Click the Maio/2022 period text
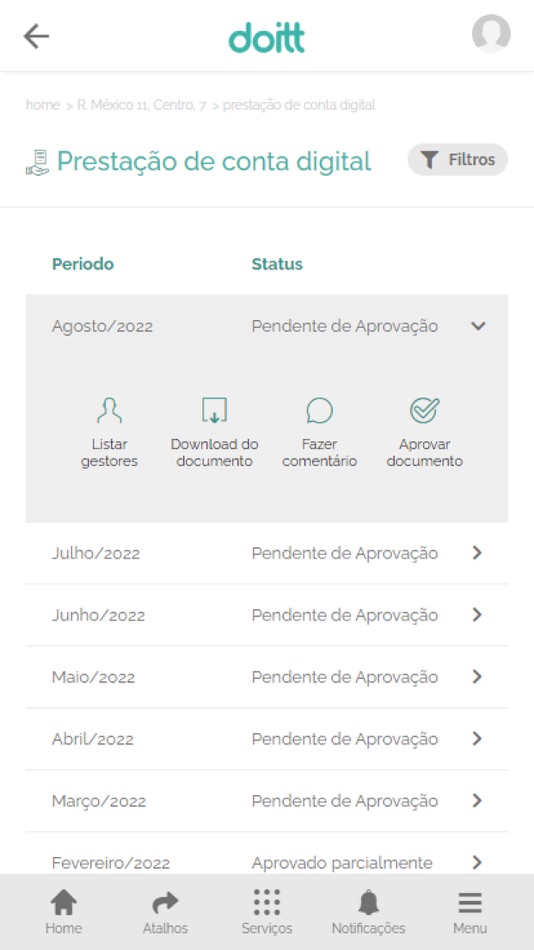The image size is (534, 950). click(93, 677)
